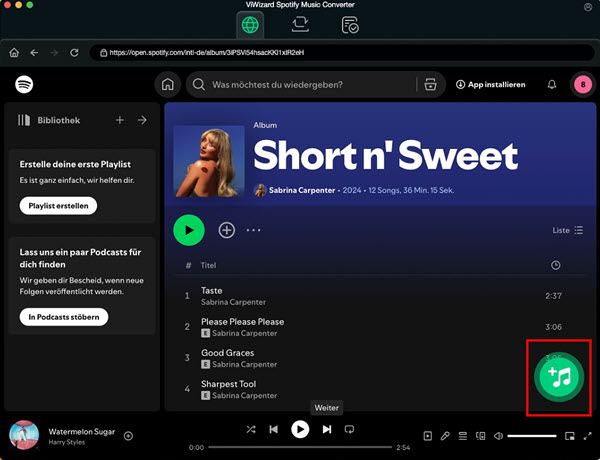This screenshot has height=460, width=600.
Task: Click "App installieren" link
Action: point(491,85)
